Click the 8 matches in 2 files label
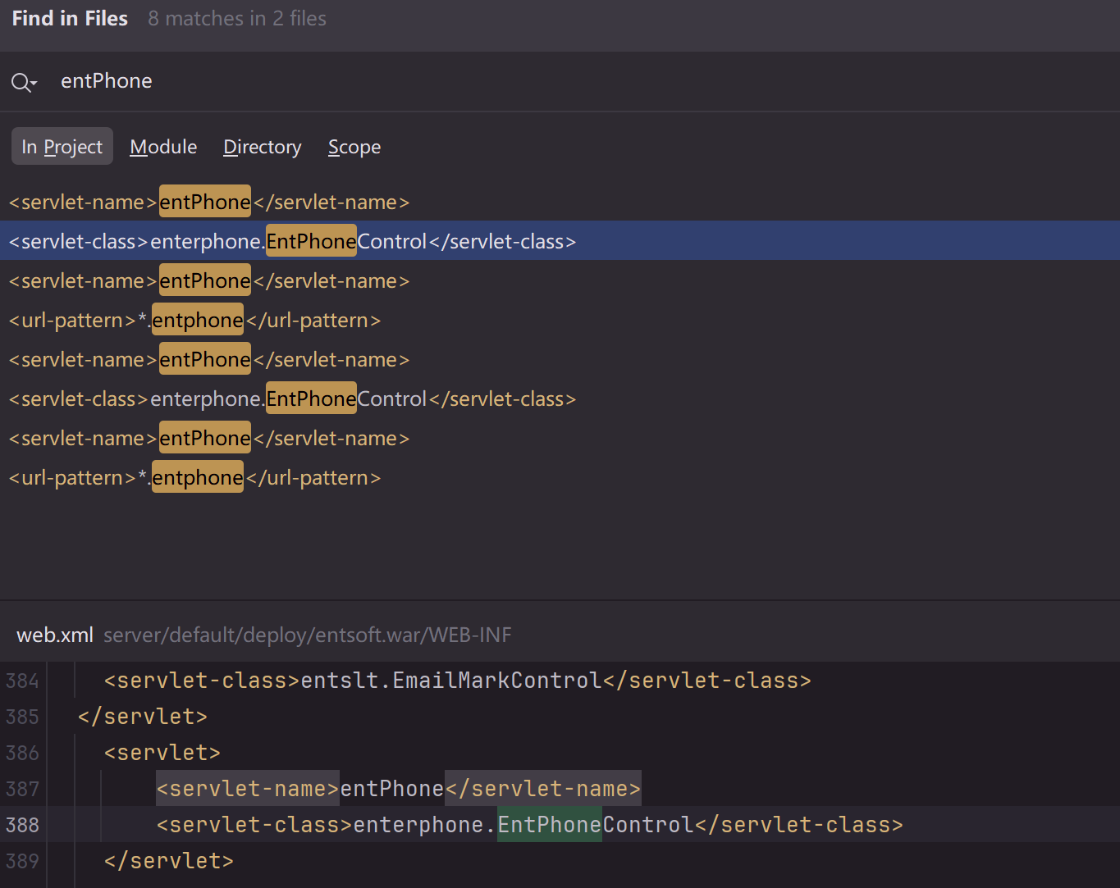Viewport: 1120px width, 888px height. tap(237, 18)
